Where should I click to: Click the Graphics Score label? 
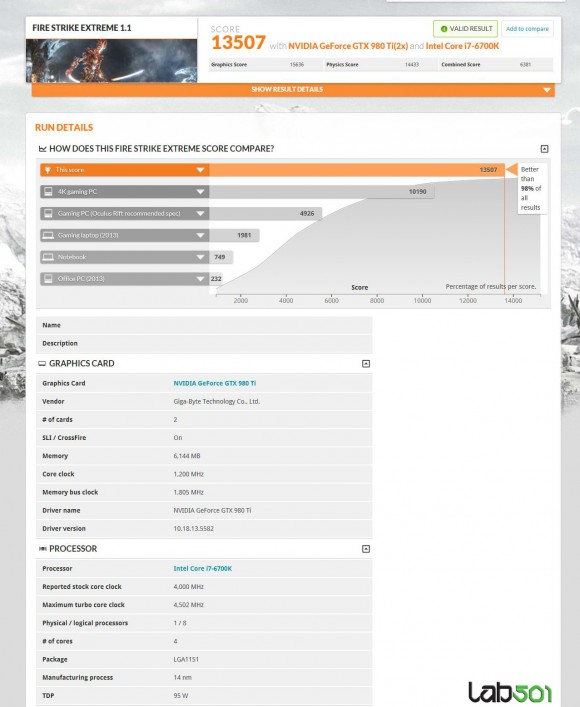pos(229,64)
